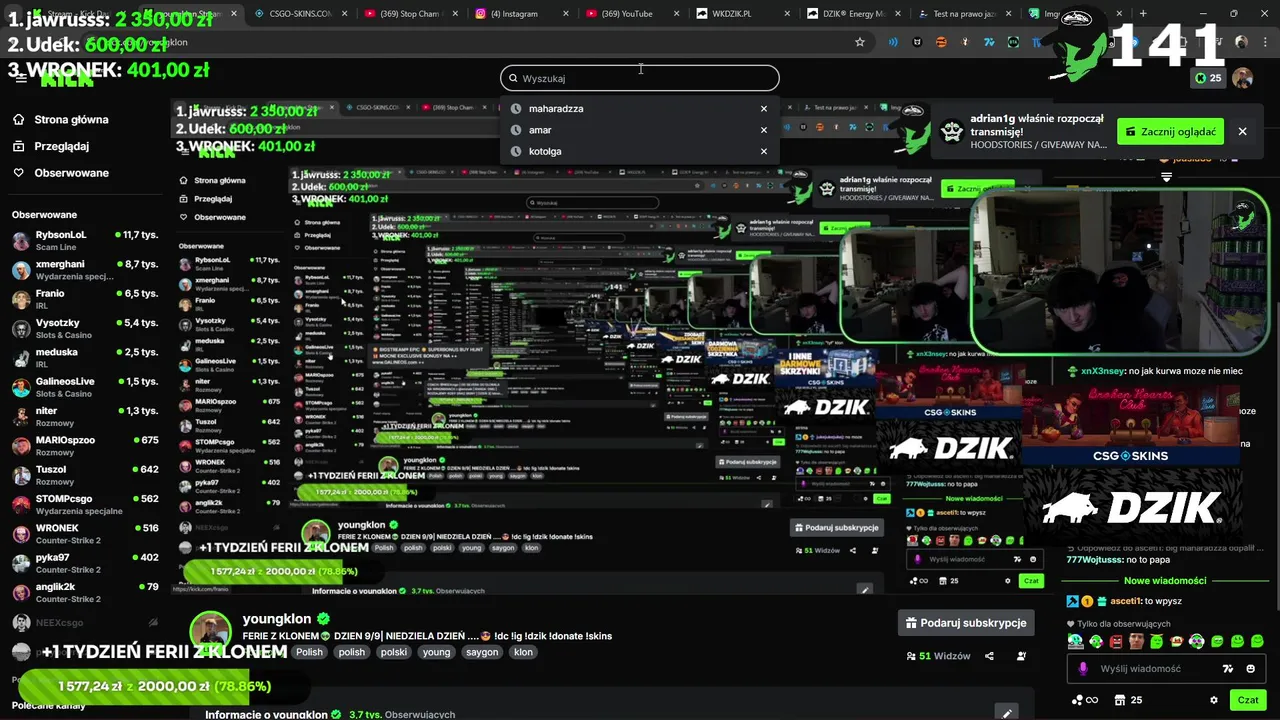The height and width of the screenshot is (720, 1280).
Task: Click the Podaruj subskrypcje button
Action: [x=966, y=623]
